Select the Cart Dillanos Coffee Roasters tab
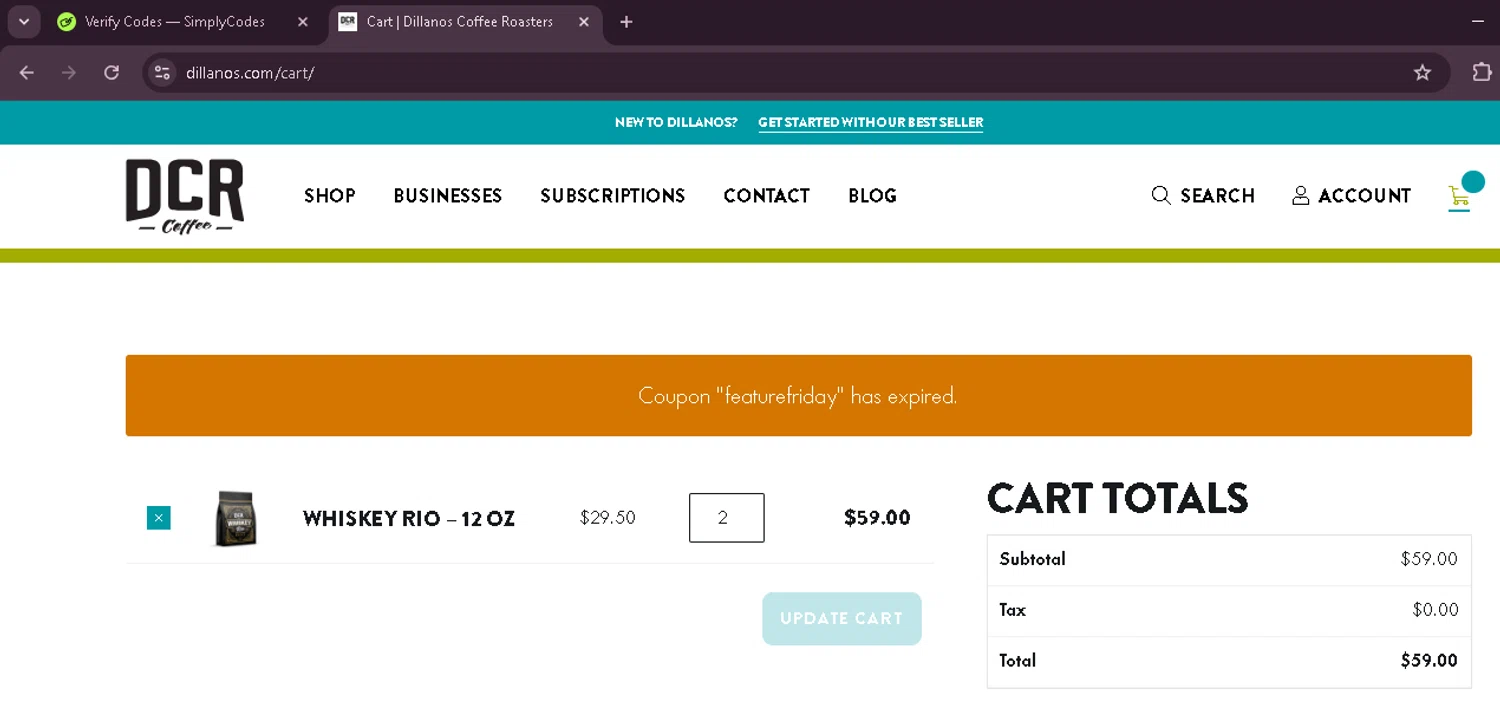The height and width of the screenshot is (717, 1500). pos(465,22)
